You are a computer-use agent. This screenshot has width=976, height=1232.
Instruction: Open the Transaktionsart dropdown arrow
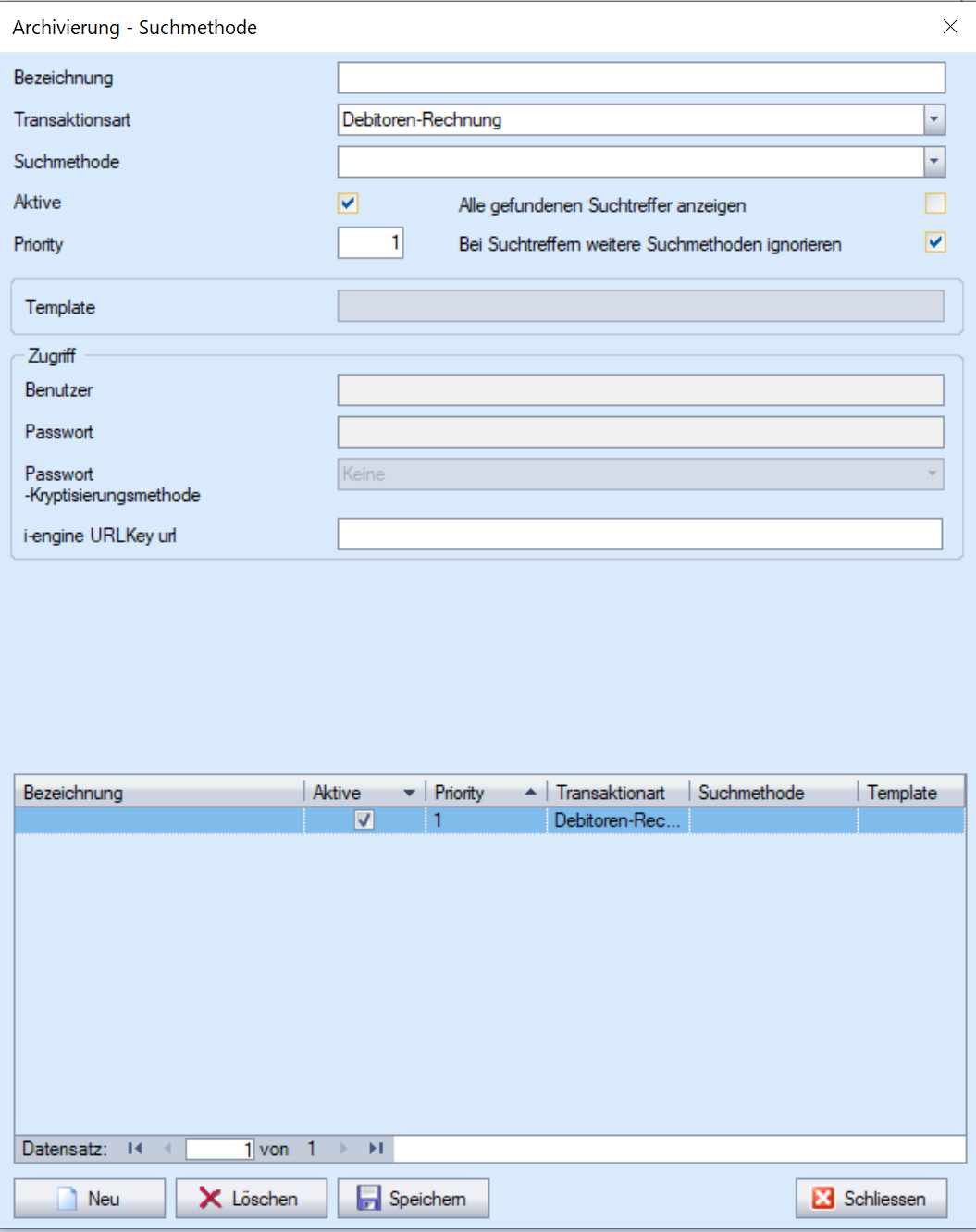click(934, 119)
